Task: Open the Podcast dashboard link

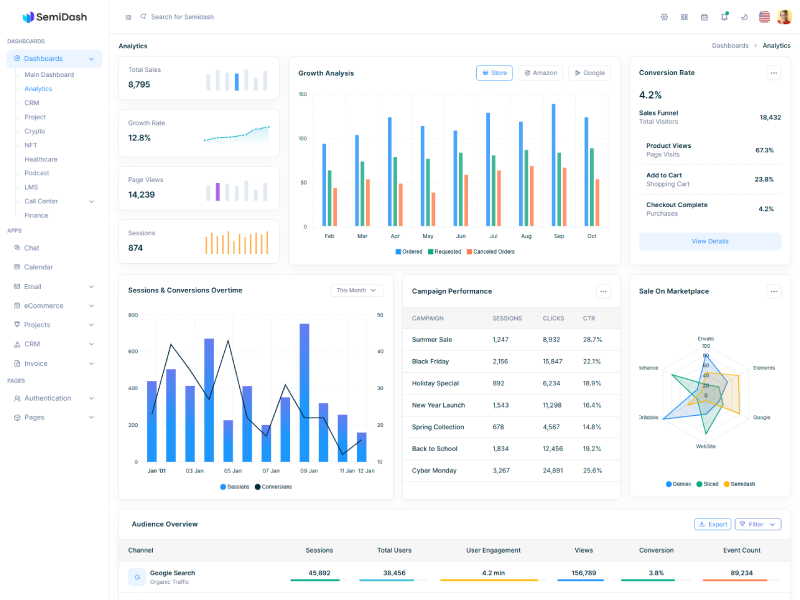Action: (x=37, y=173)
